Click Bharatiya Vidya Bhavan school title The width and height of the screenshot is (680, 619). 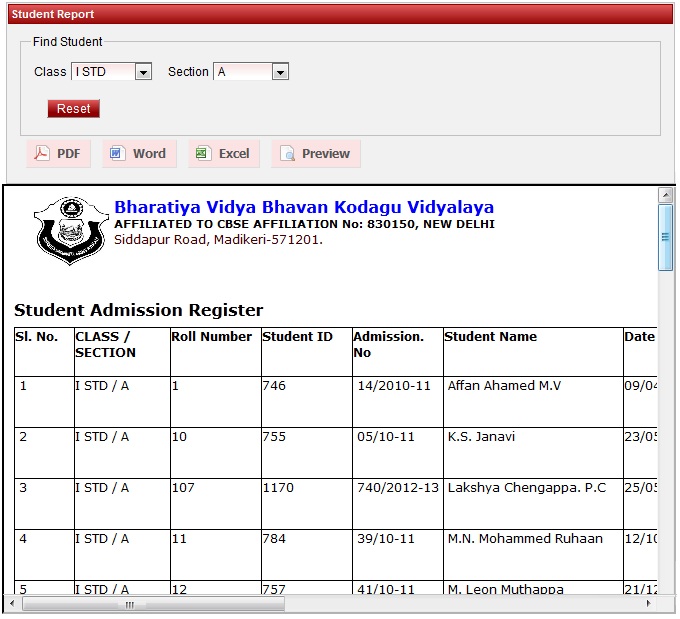coord(303,207)
